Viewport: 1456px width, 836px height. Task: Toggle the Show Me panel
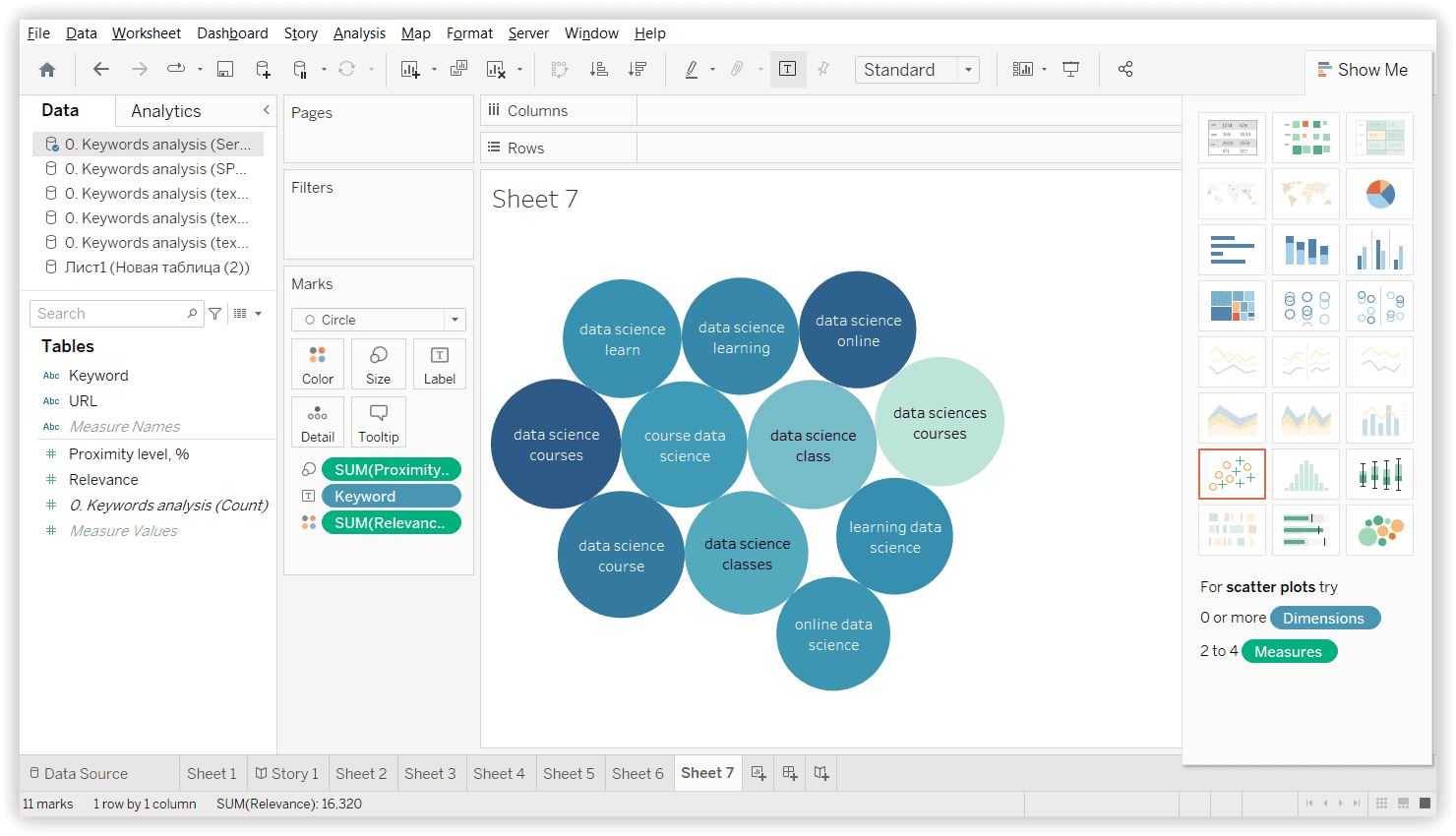(1363, 70)
